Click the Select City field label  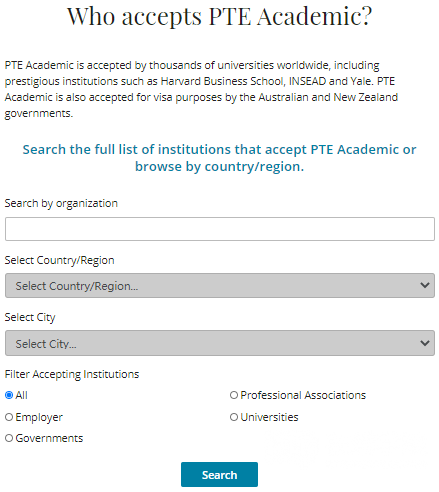click(30, 317)
